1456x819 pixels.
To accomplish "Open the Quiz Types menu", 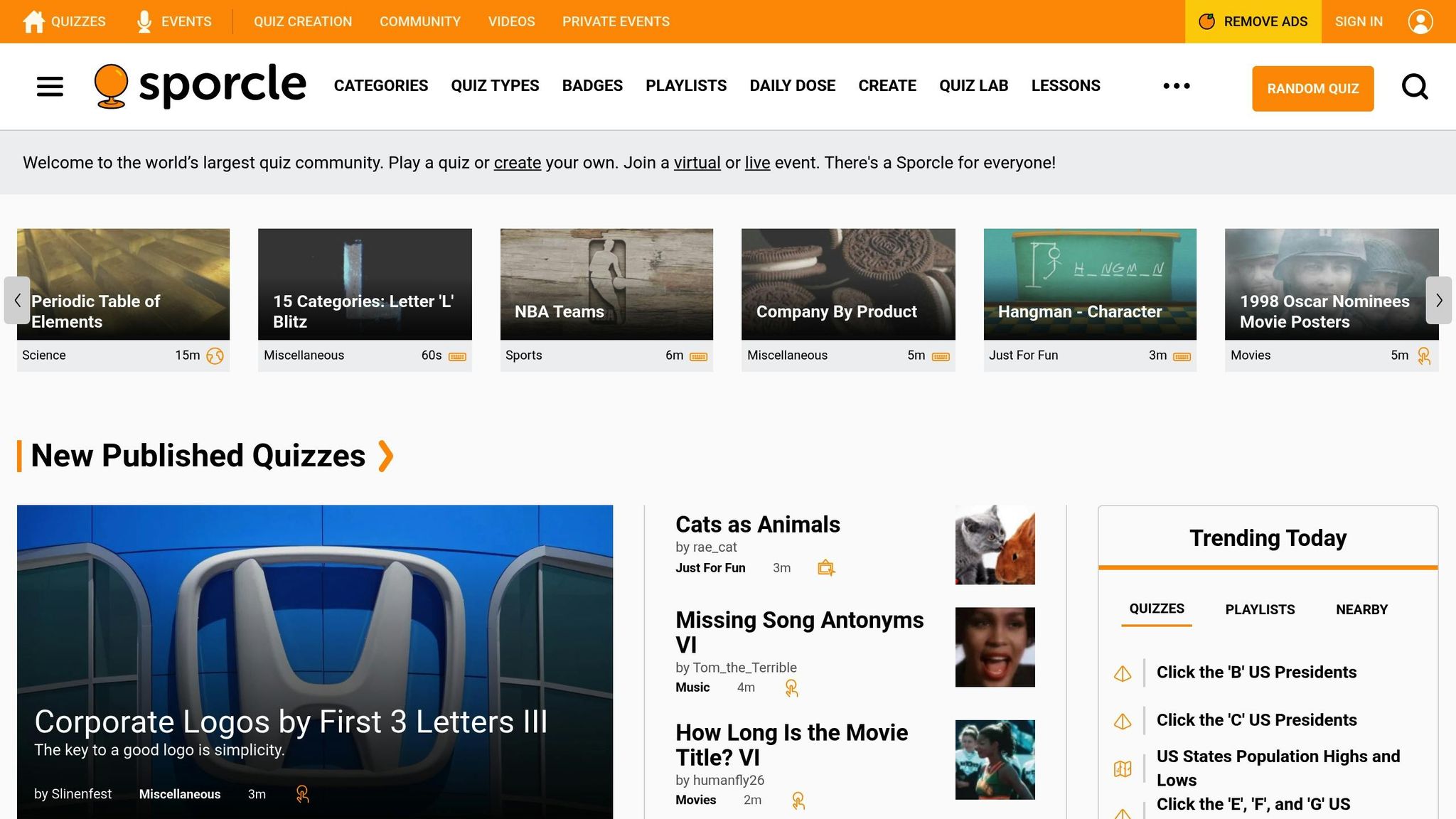I will [495, 86].
